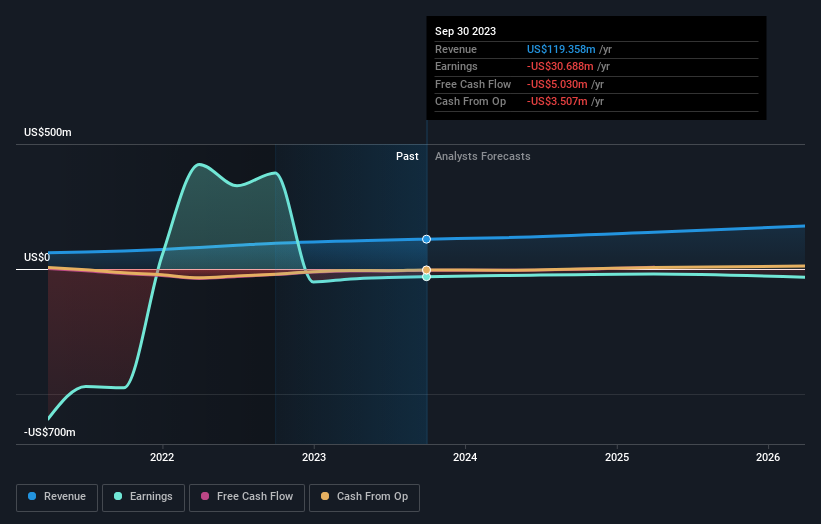Select the blue Revenue data point marker
Viewport: 821px width, 524px height.
pyautogui.click(x=427, y=239)
